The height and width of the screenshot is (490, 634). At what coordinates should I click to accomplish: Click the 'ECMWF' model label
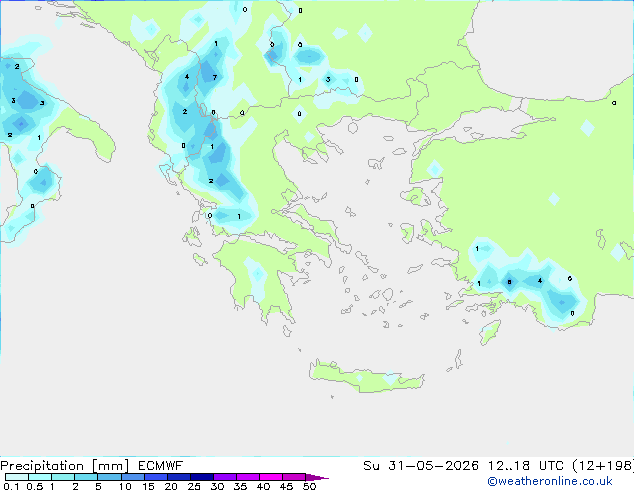pyautogui.click(x=161, y=466)
